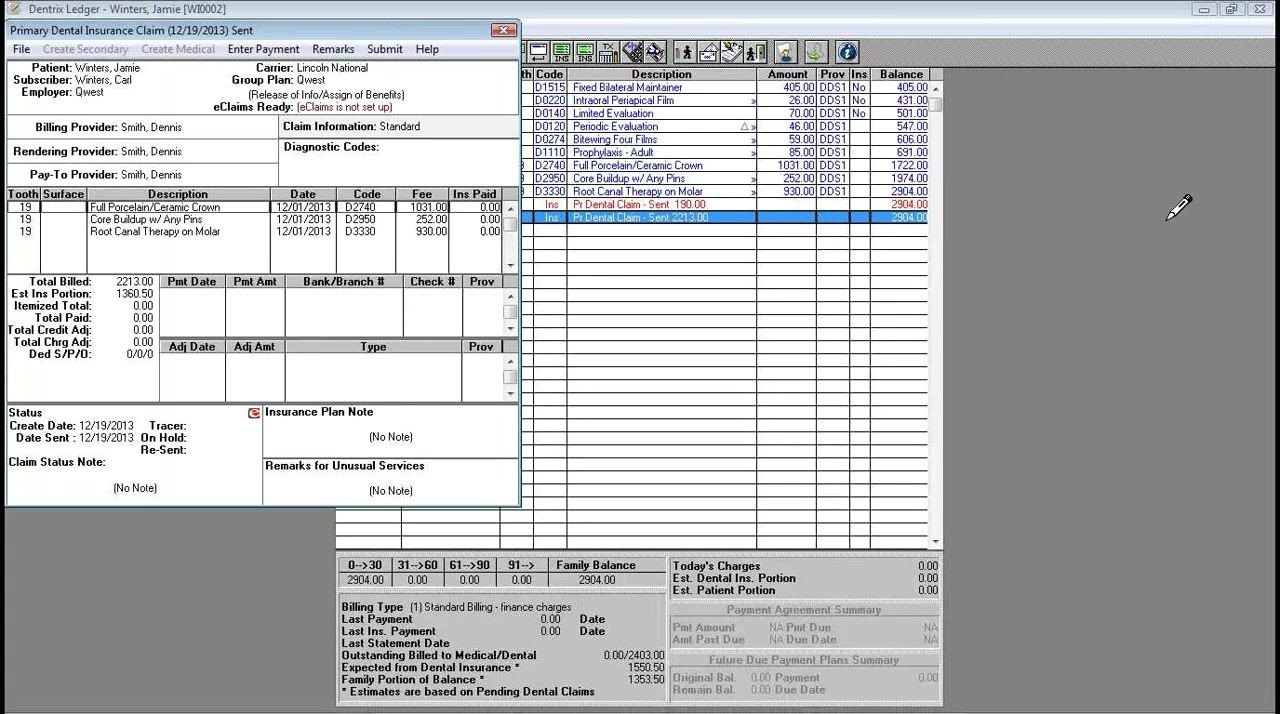Screen dimensions: 1280x714
Task: Click the toolbar icon right of the calculator
Action: 655,52
